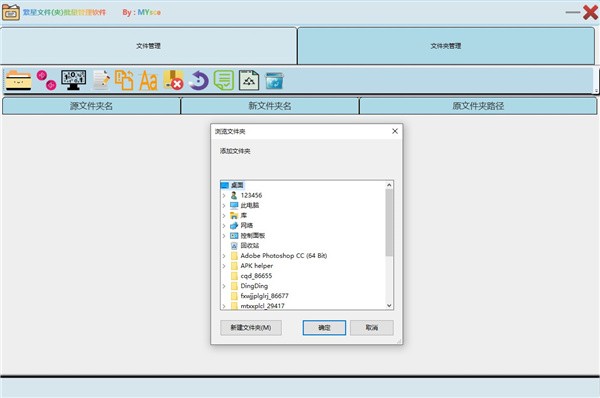Minimize the main application window
The image size is (600, 398).
(x=573, y=12)
